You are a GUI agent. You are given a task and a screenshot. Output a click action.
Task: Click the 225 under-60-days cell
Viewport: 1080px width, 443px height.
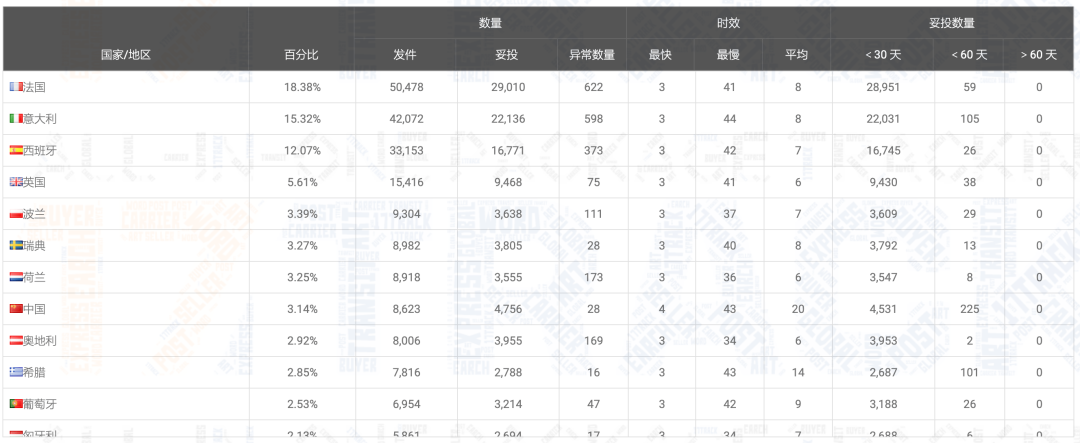coord(970,309)
